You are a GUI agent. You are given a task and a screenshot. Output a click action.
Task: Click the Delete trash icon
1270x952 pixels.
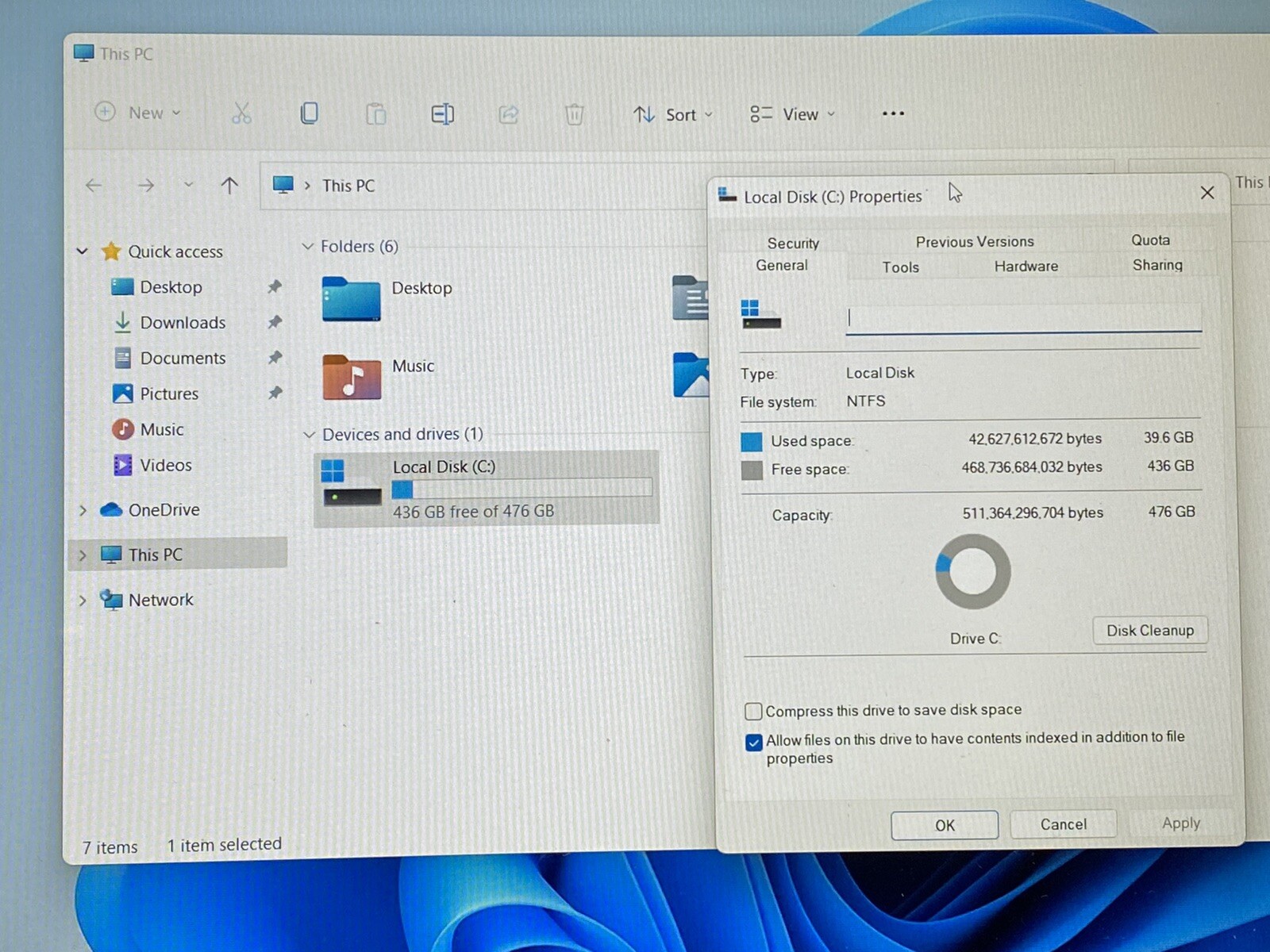pos(574,115)
